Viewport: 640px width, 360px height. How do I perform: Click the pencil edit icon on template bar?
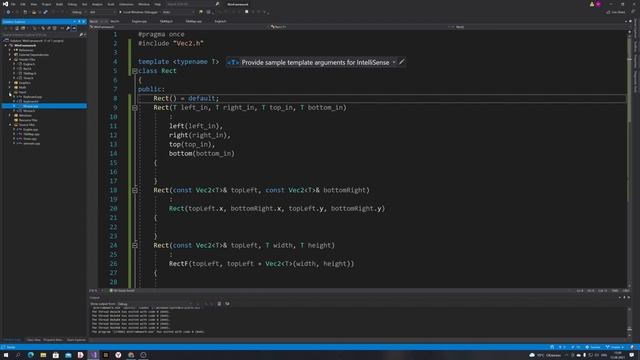(402, 62)
